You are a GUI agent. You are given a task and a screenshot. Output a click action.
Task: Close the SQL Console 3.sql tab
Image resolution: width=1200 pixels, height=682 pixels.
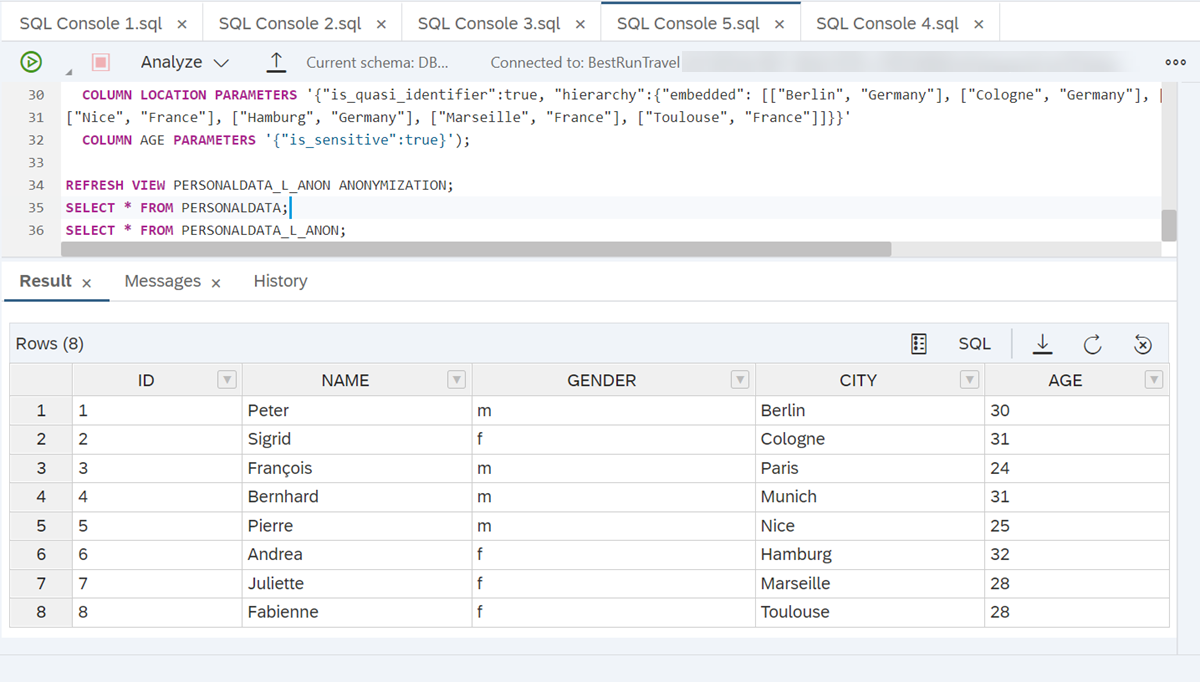[x=579, y=24]
